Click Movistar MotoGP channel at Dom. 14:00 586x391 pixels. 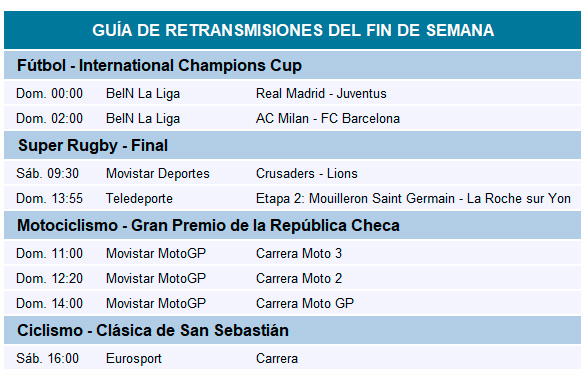coord(156,303)
